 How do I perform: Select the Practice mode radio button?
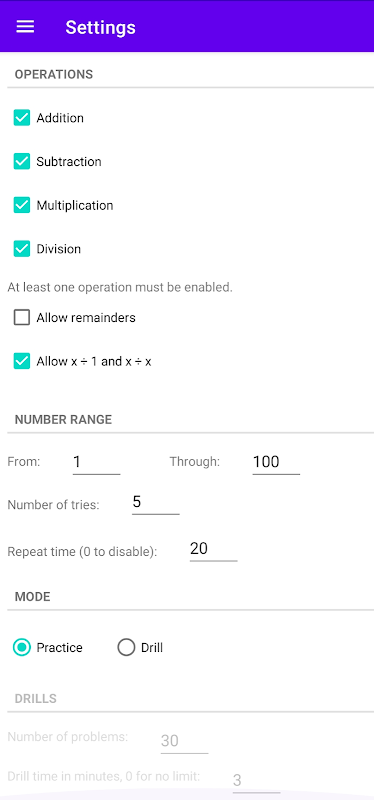(x=22, y=648)
